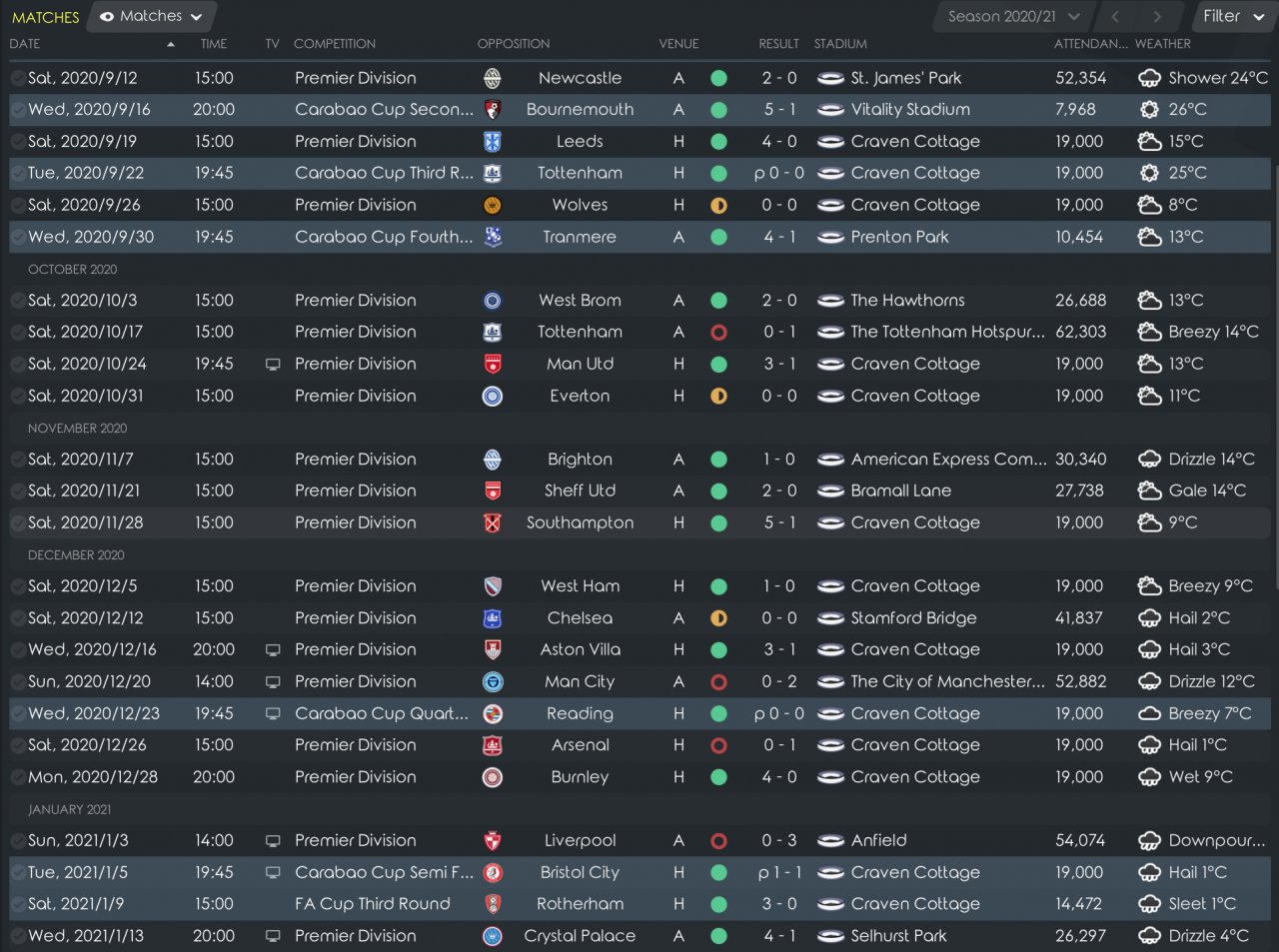Toggle the checkmark on the Sat 2020/9/12 match
This screenshot has width=1279, height=952.
(x=18, y=78)
